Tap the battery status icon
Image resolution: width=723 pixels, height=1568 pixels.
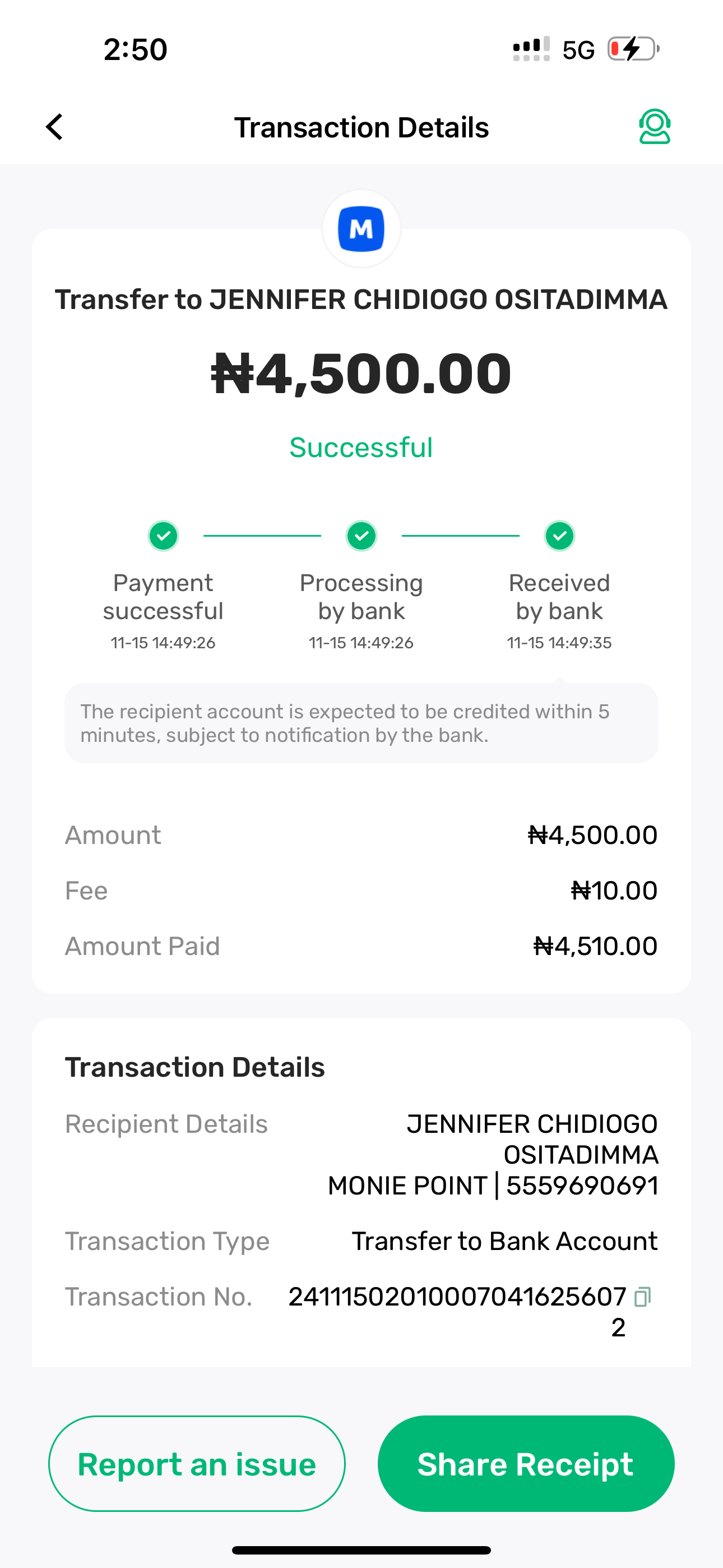pos(633,49)
